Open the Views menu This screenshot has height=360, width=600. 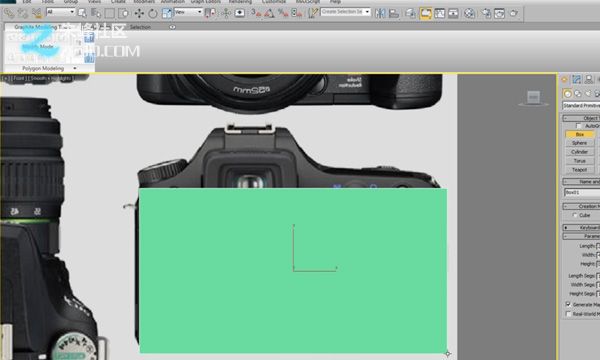(x=95, y=2)
